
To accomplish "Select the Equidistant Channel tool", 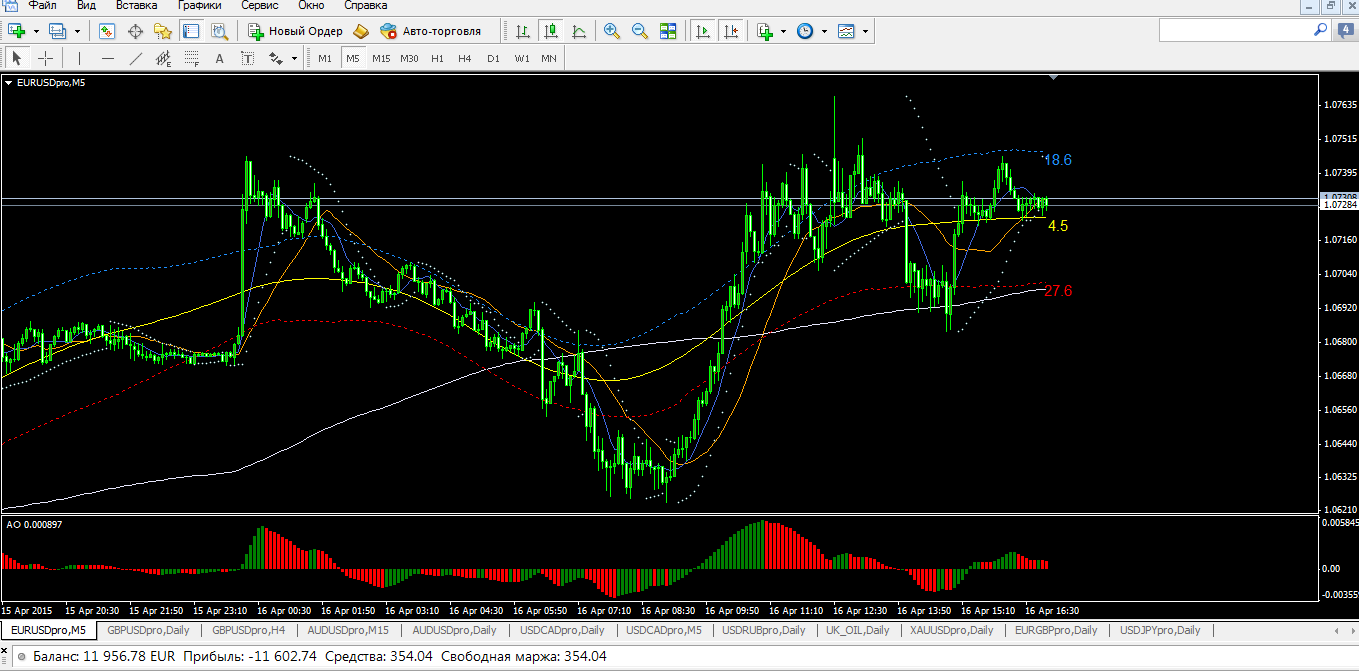I will tap(163, 58).
